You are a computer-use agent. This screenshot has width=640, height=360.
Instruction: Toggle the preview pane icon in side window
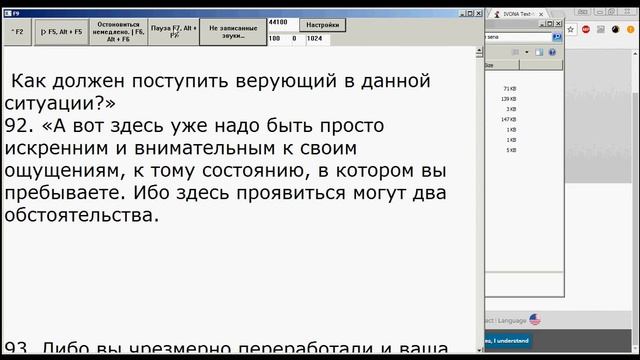[x=539, y=52]
